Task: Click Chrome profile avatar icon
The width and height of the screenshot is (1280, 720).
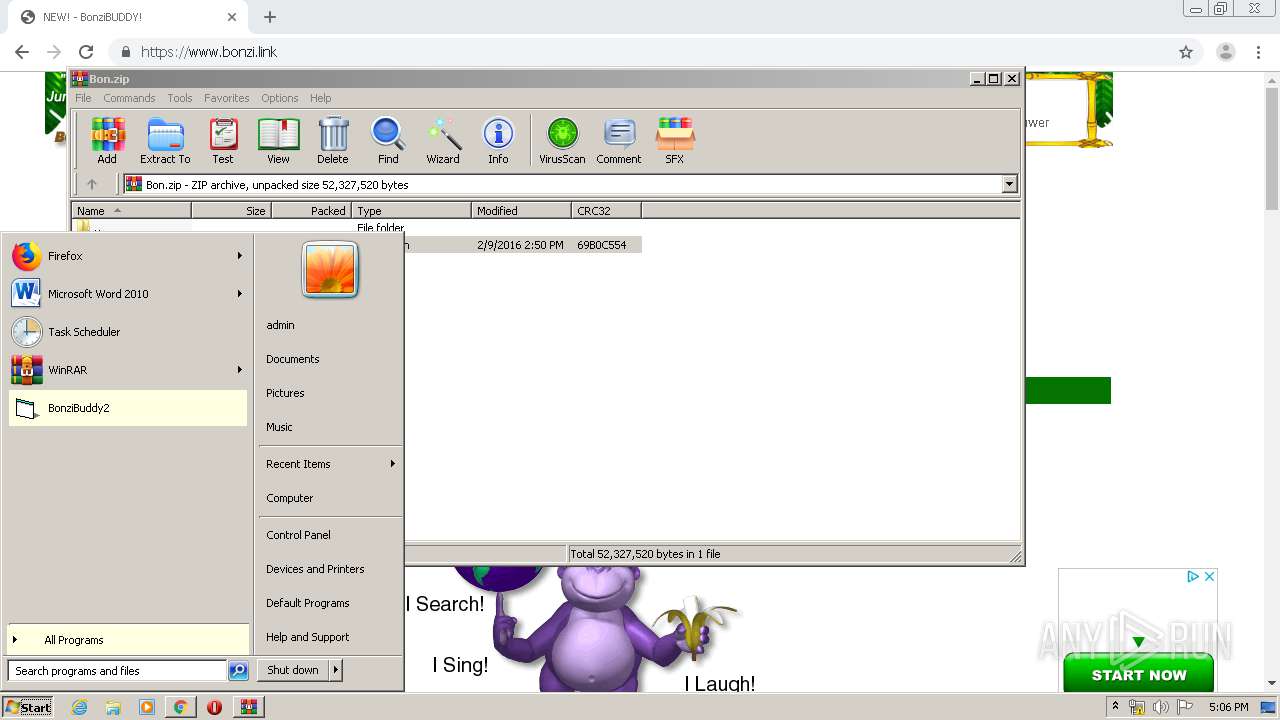Action: click(1226, 52)
